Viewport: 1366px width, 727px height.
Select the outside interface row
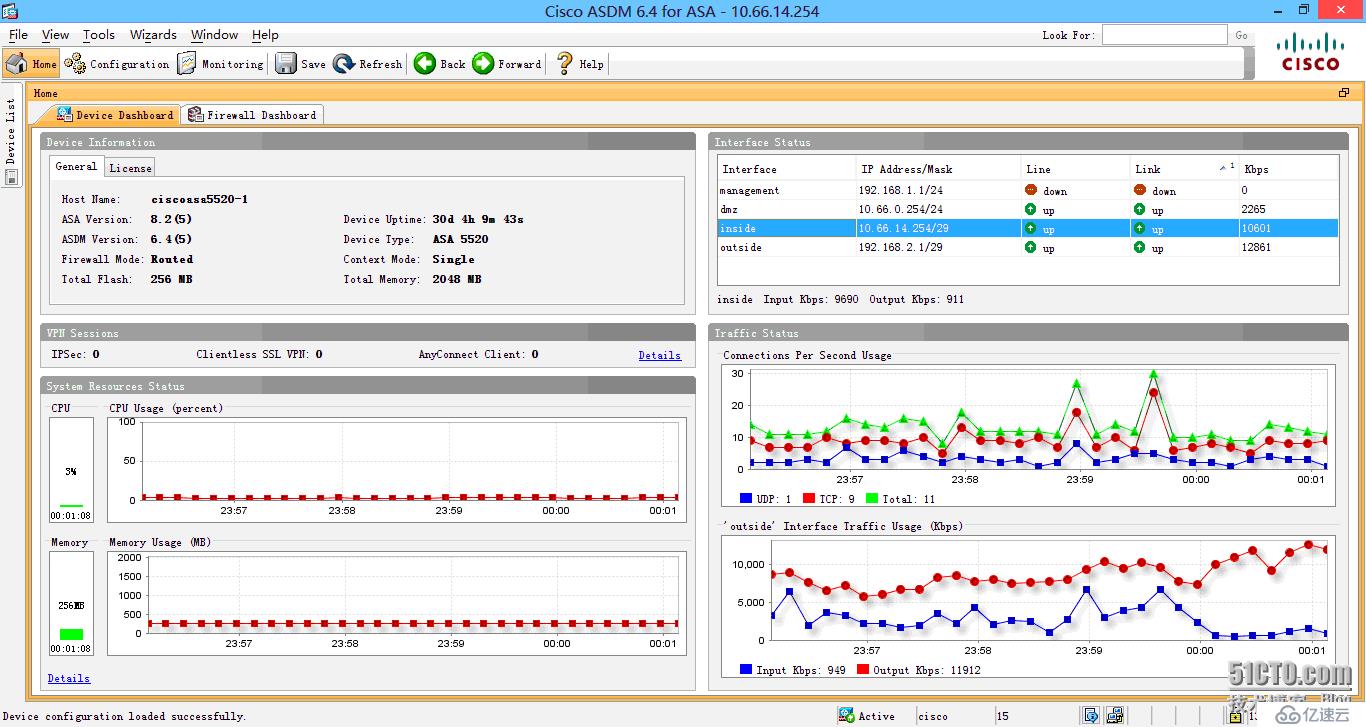pyautogui.click(x=1028, y=247)
